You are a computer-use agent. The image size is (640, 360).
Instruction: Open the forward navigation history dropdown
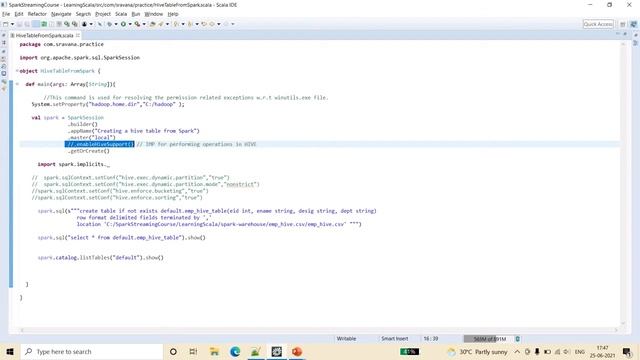233,24
